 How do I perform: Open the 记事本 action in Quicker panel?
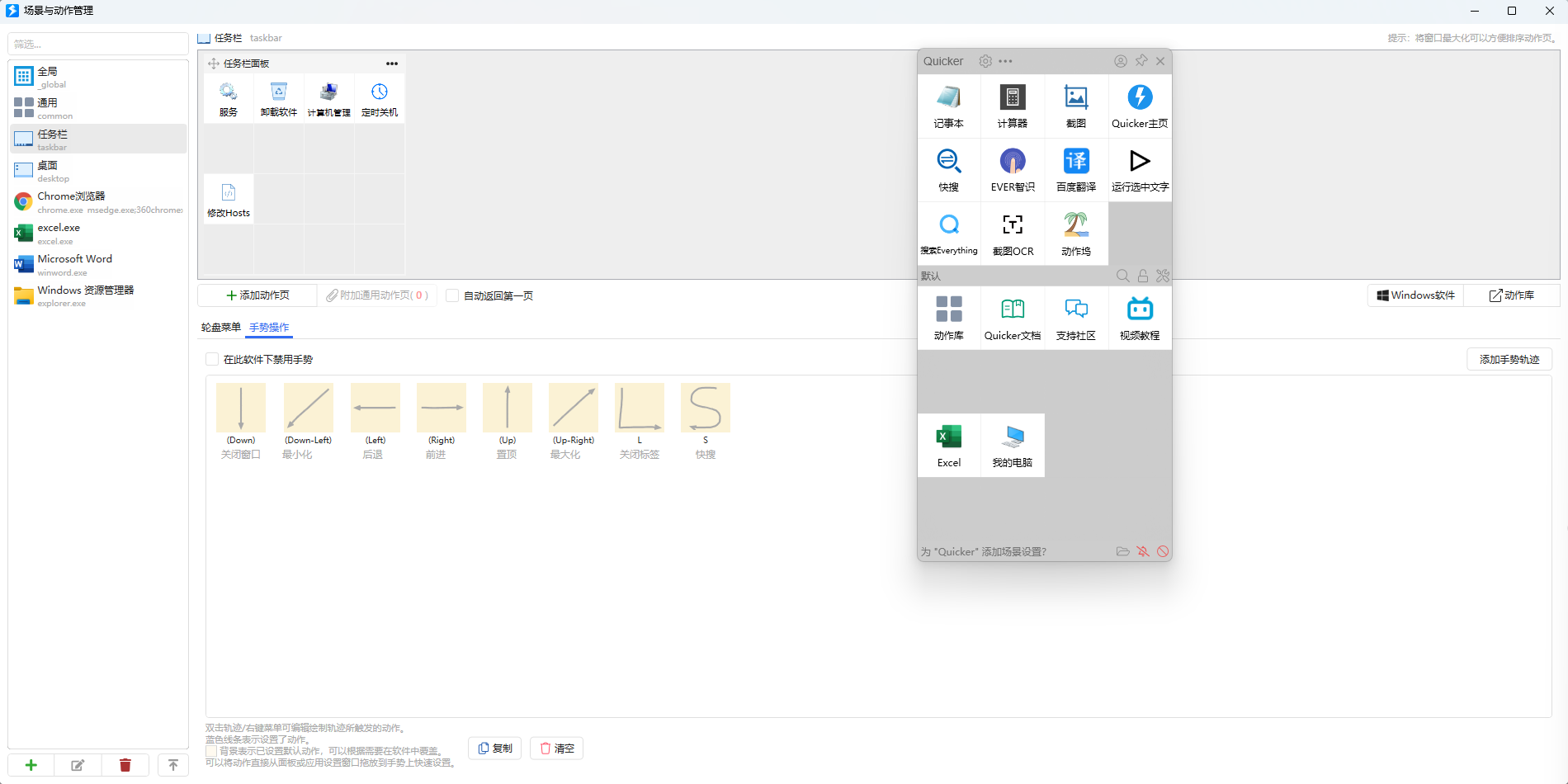click(948, 106)
